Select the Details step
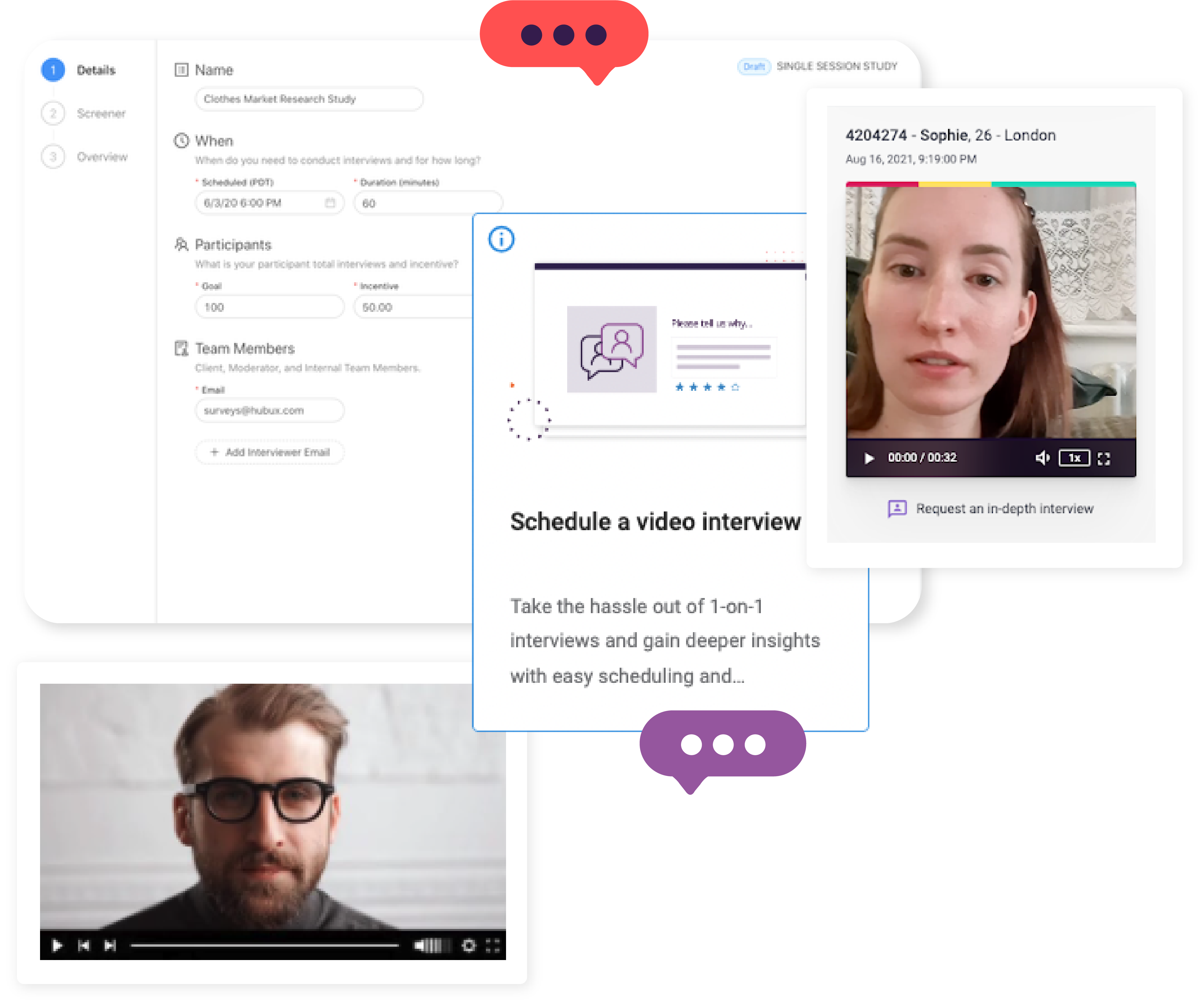Viewport: 1204px width, 1006px height. [x=96, y=70]
